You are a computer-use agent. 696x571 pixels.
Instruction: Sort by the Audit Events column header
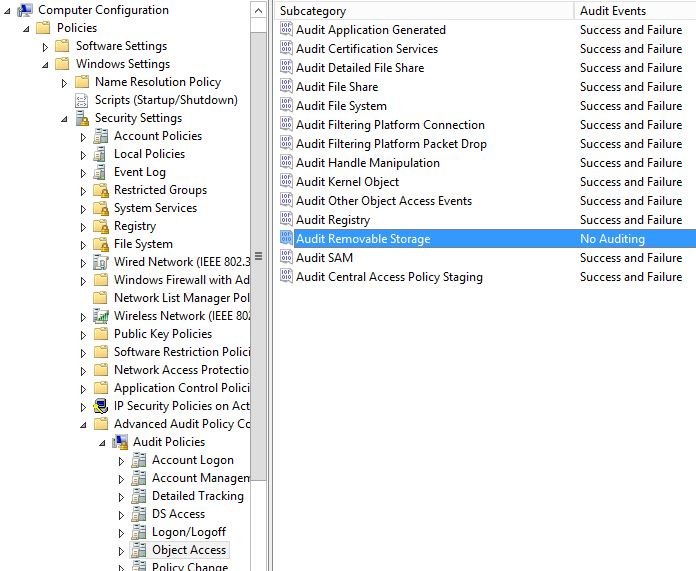tap(630, 10)
